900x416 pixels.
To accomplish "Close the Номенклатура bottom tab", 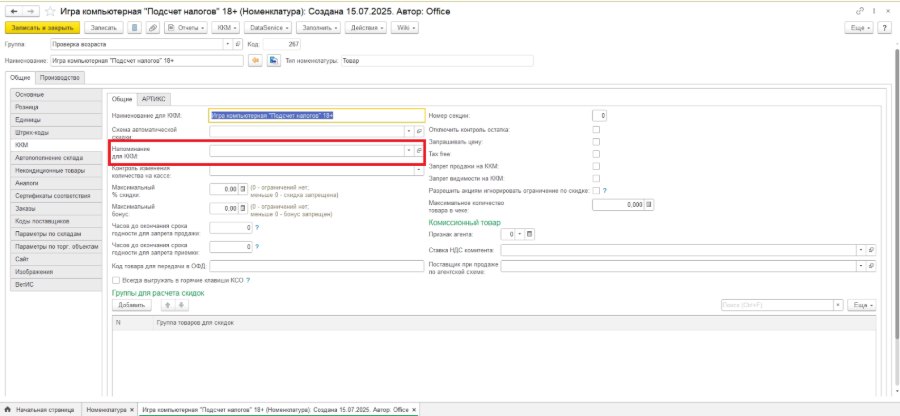I will point(132,410).
